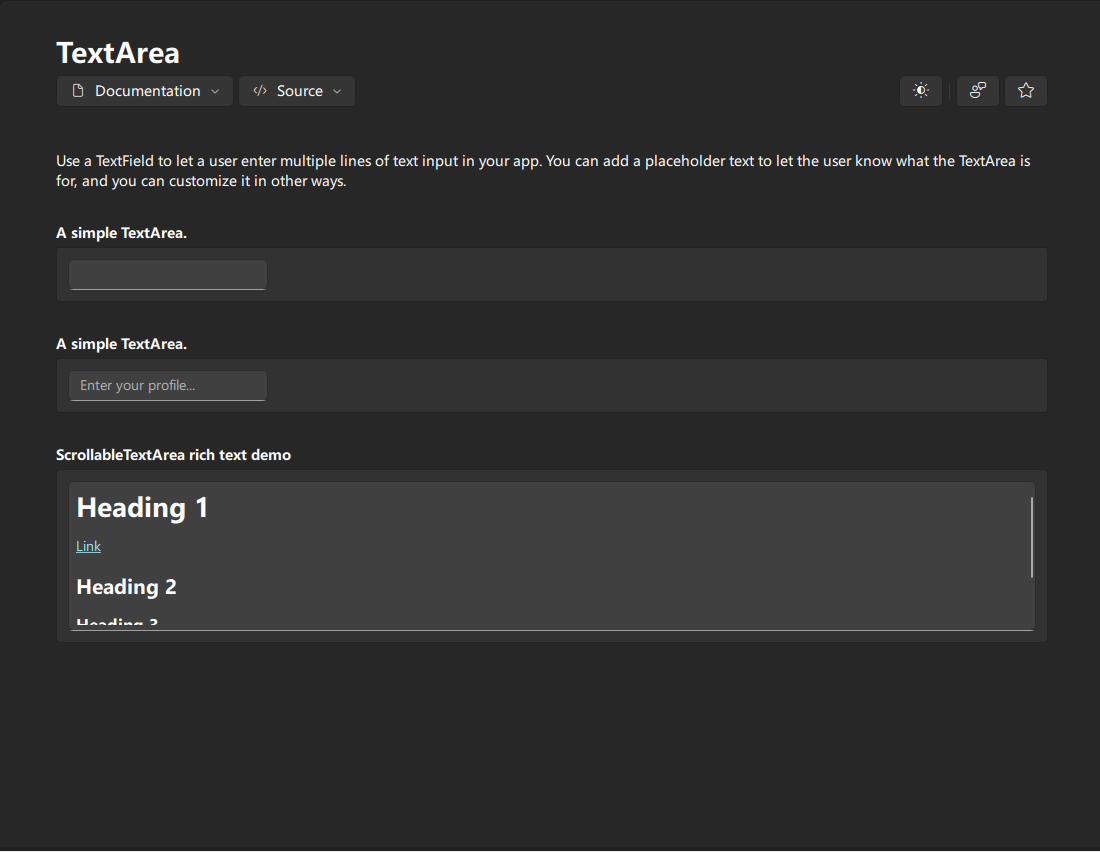Click the layout direction icon button
This screenshot has width=1100, height=852.
click(977, 91)
